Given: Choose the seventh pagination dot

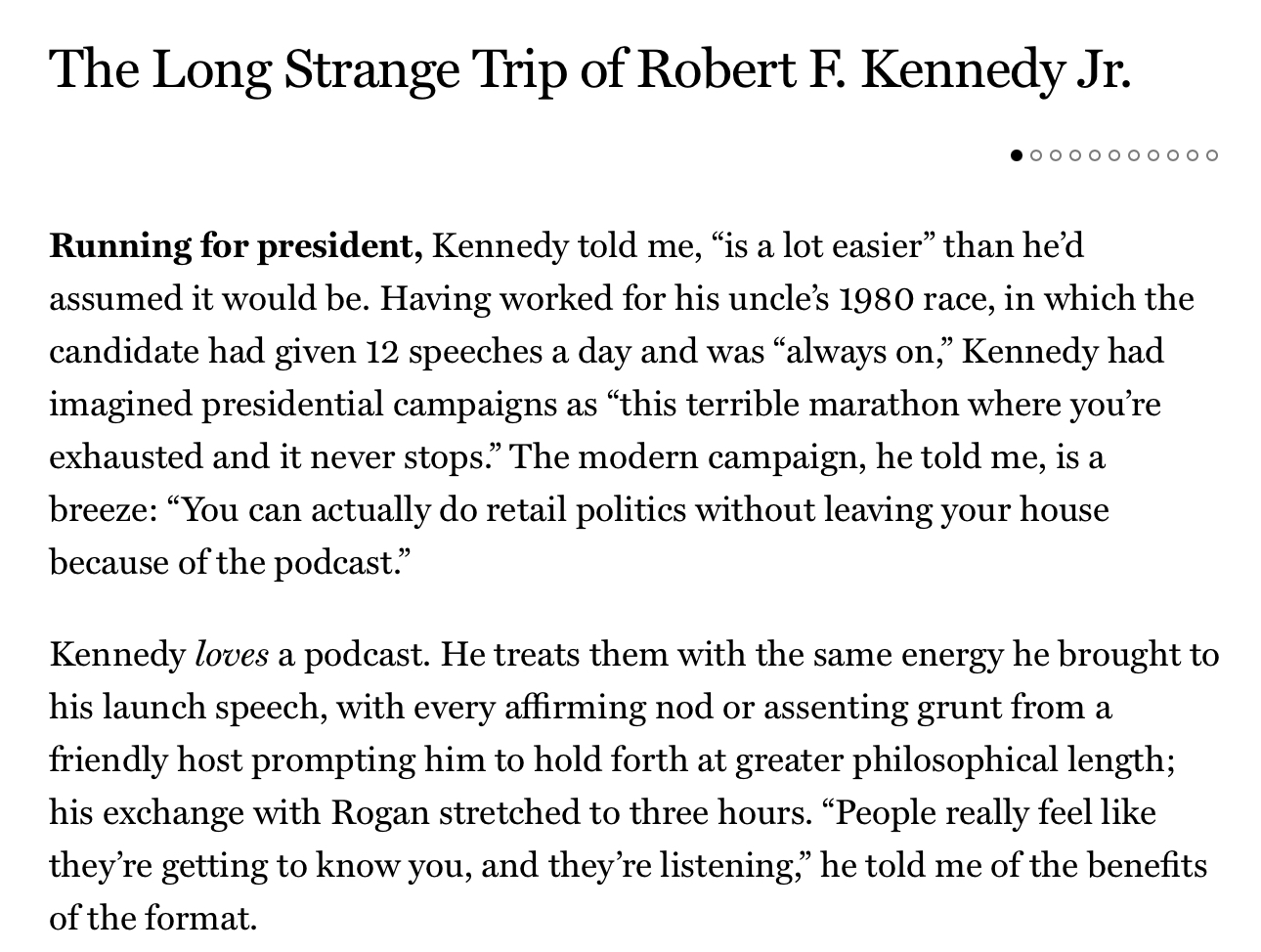Looking at the screenshot, I should pos(1134,154).
